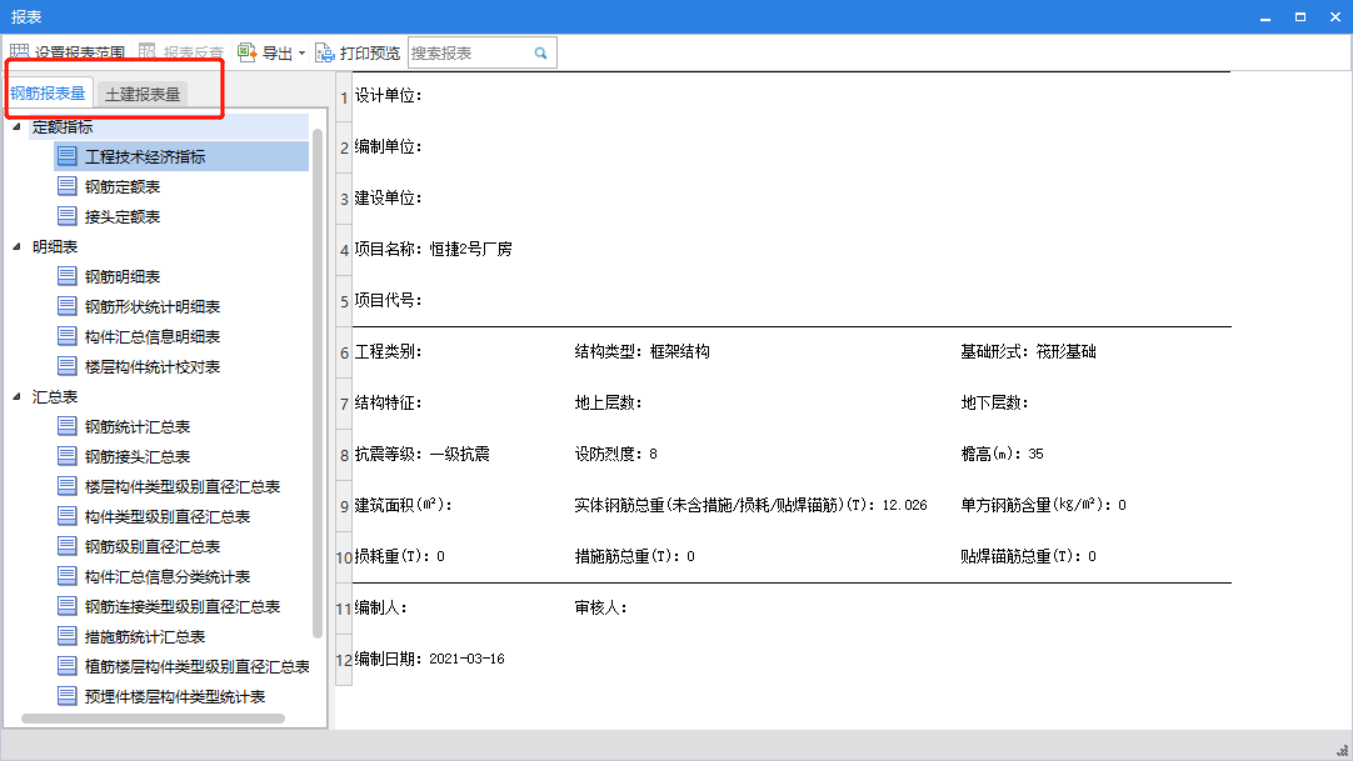The height and width of the screenshot is (761, 1353).
Task: Click the icon beside 楼层构件统计校对表
Action: point(67,366)
